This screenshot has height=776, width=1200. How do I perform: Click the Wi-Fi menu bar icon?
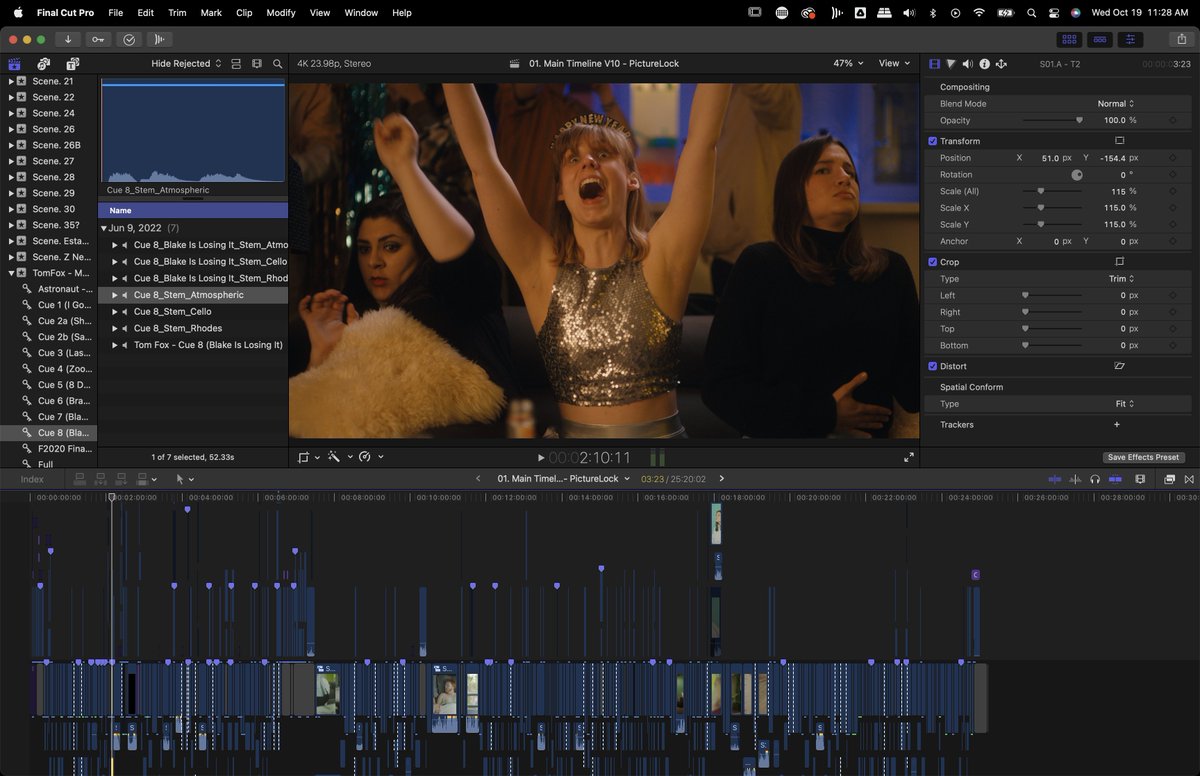tap(979, 13)
